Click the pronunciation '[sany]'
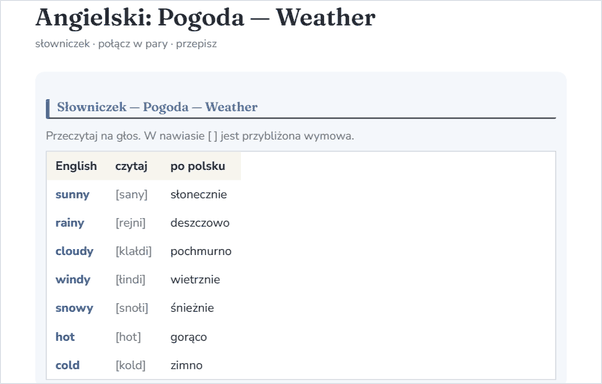The width and height of the screenshot is (602, 384). (131, 195)
